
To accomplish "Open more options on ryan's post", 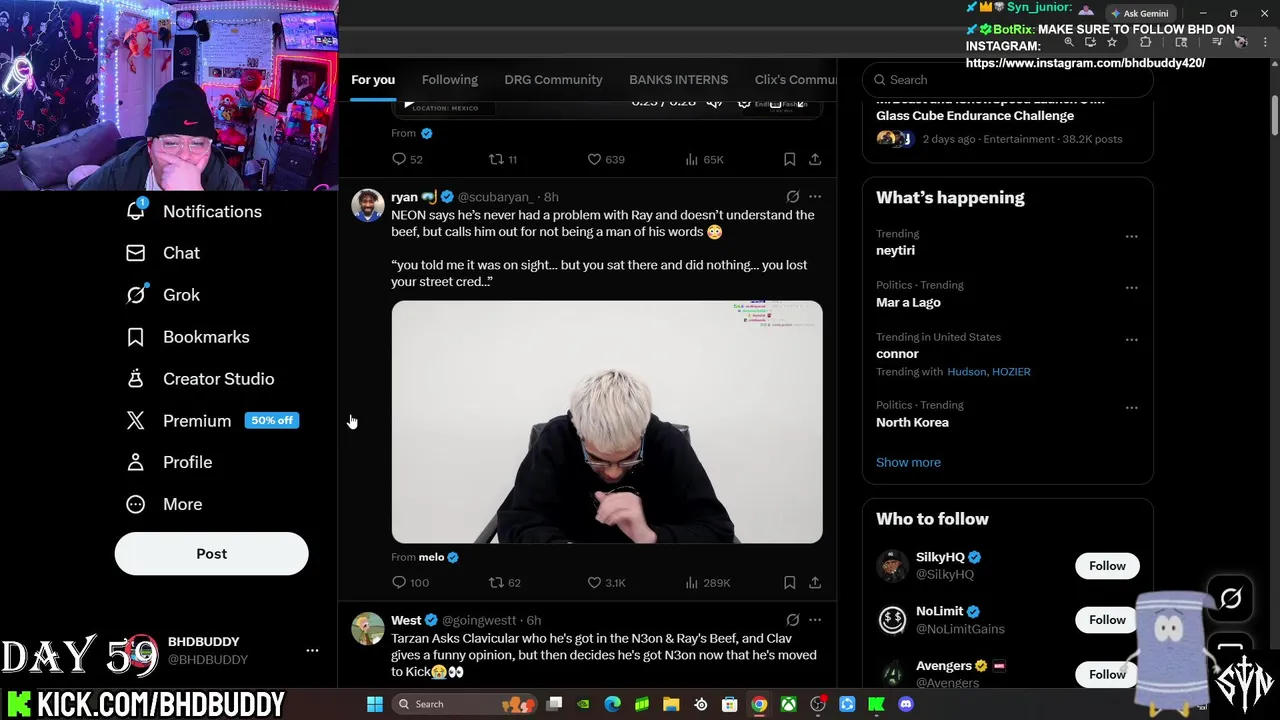I will [815, 197].
